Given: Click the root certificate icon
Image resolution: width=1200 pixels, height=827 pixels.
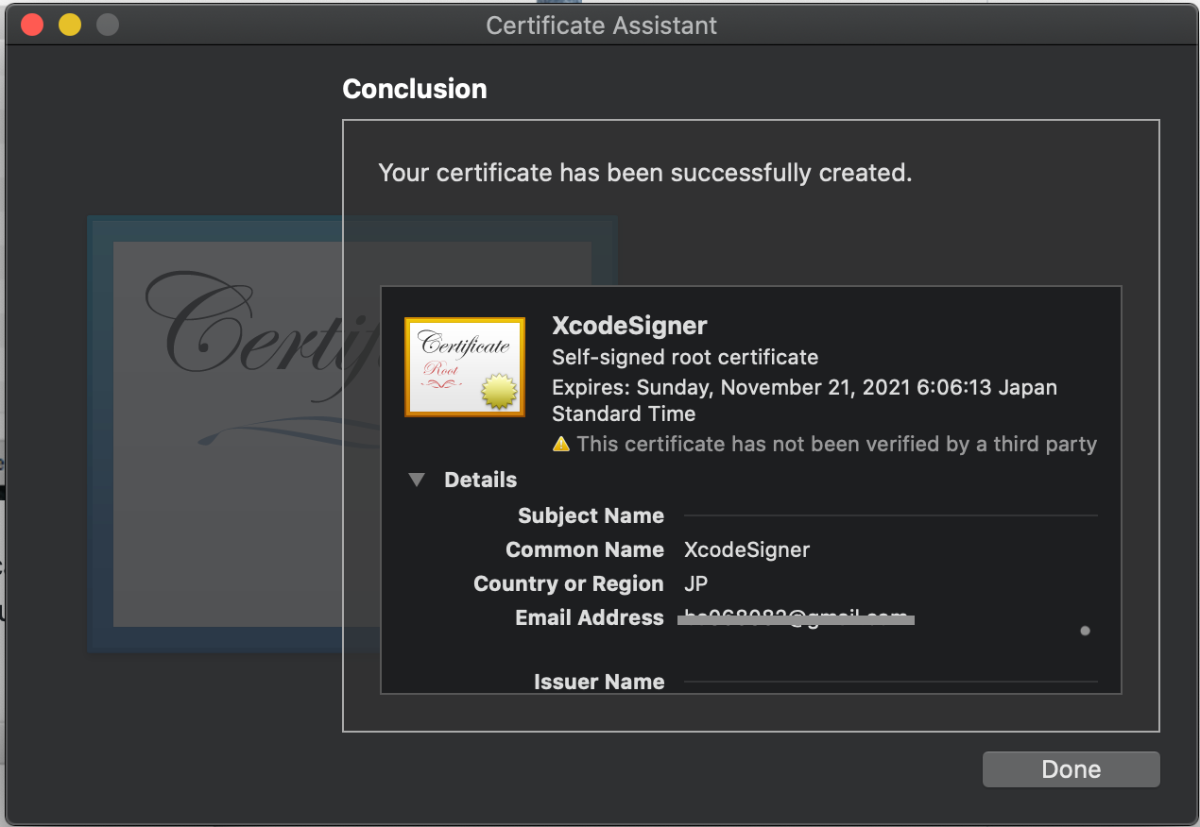Looking at the screenshot, I should click(464, 367).
